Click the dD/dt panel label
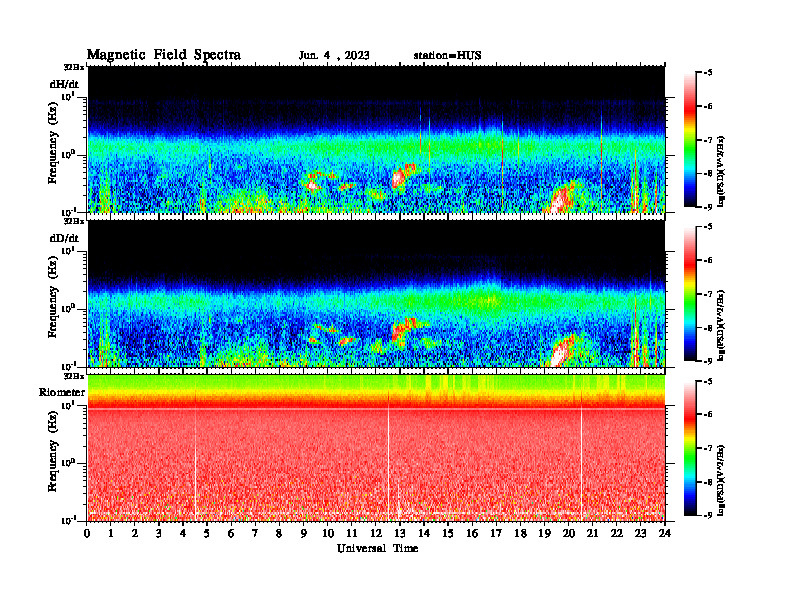This screenshot has width=792, height=612. coord(64,238)
